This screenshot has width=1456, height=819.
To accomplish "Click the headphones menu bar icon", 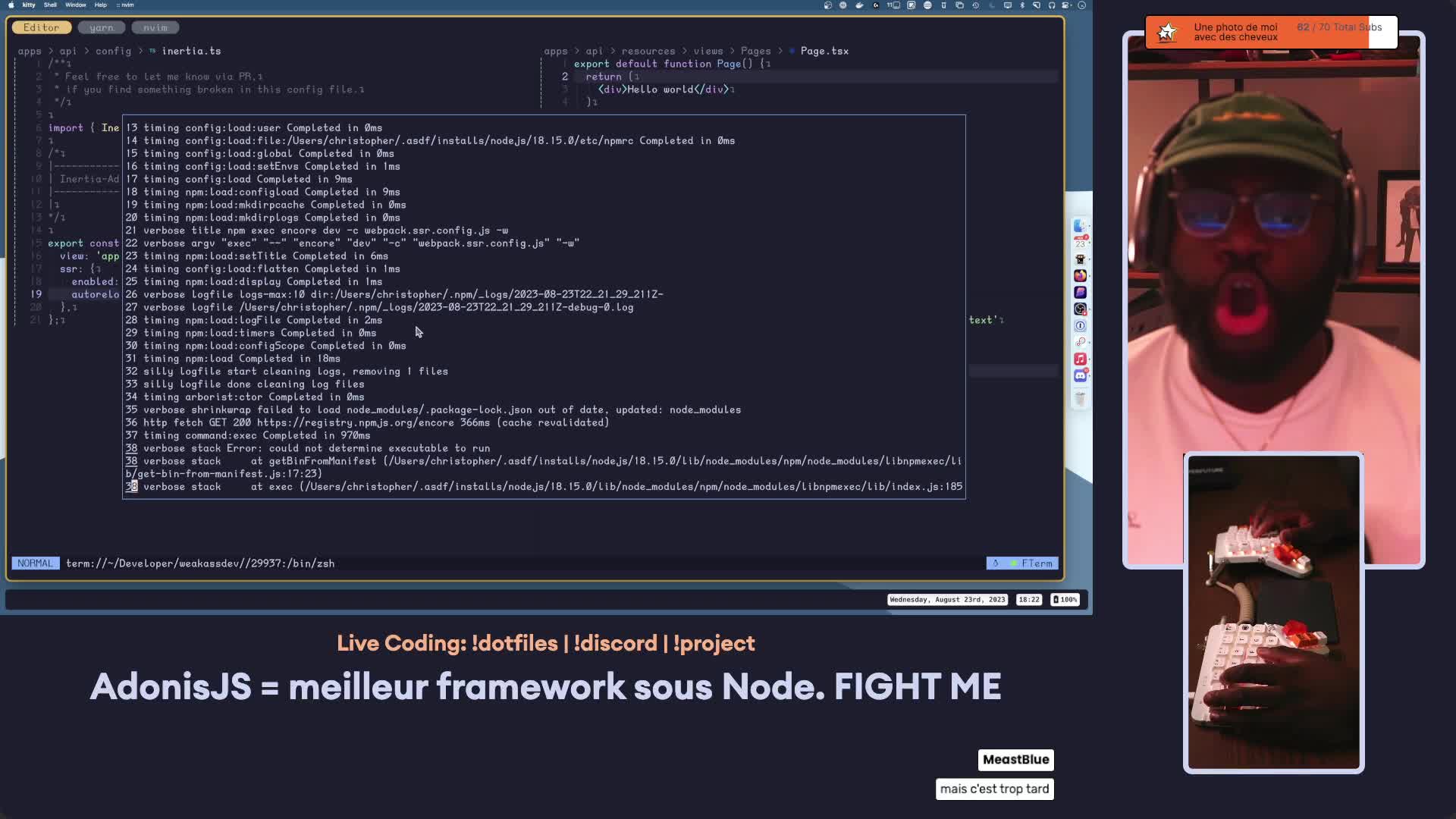I will pyautogui.click(x=1052, y=5).
